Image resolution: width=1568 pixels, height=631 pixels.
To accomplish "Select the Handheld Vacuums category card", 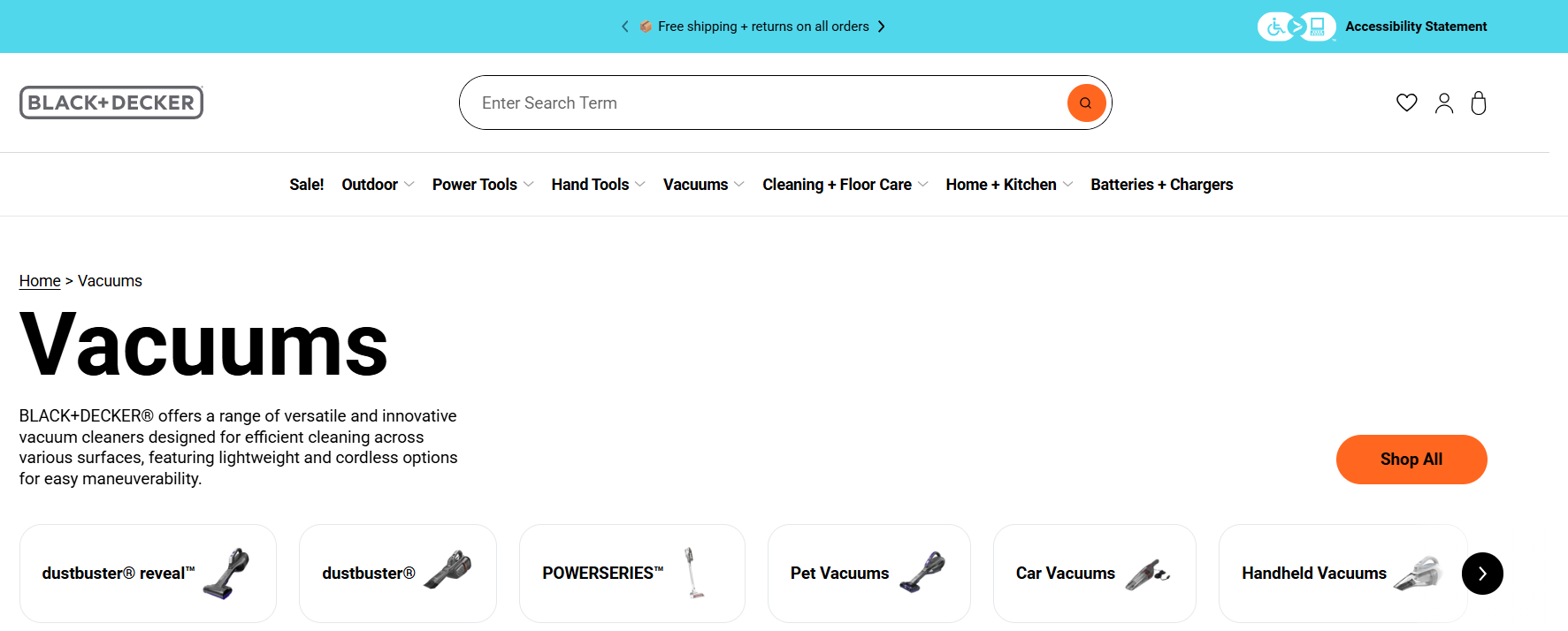I will pyautogui.click(x=1343, y=574).
